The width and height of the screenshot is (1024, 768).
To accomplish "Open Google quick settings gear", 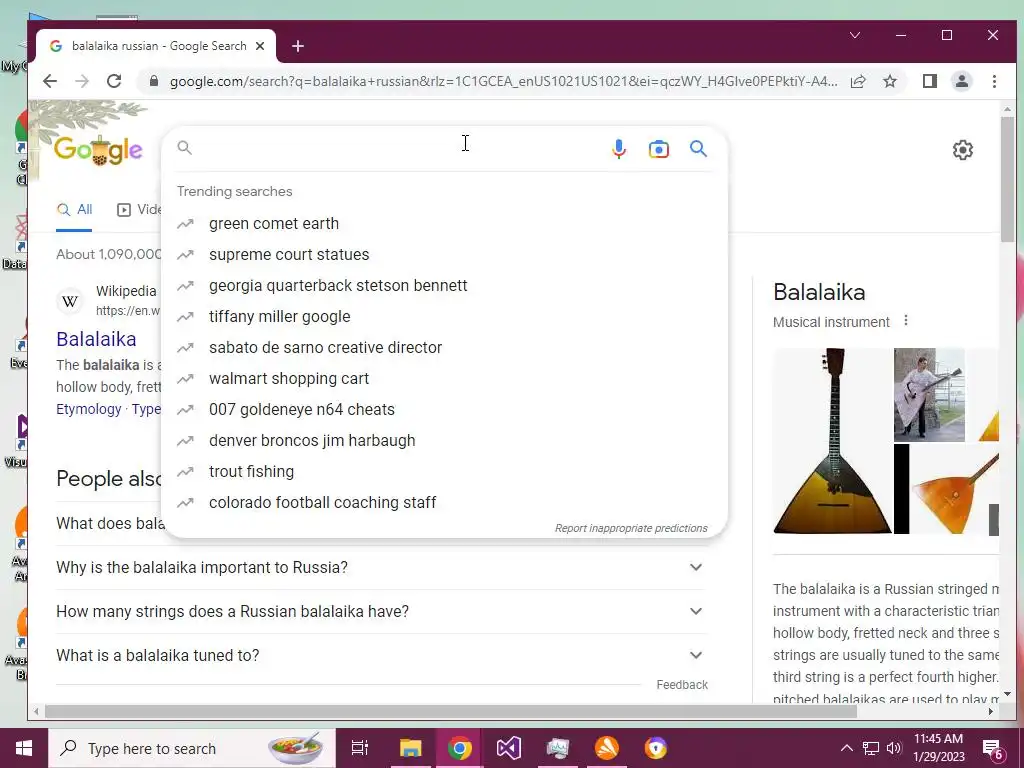I will (962, 150).
